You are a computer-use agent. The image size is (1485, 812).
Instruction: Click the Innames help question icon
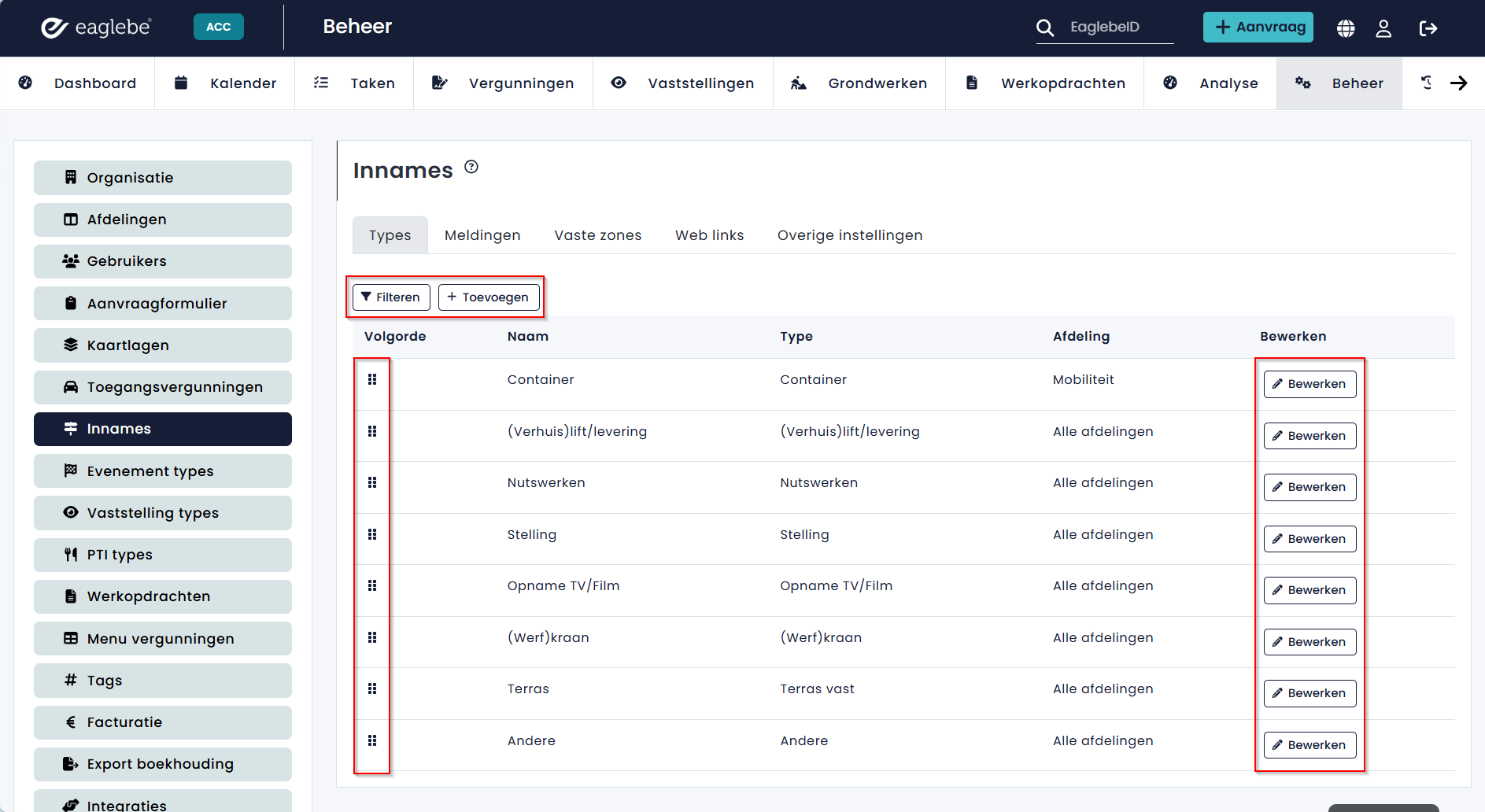point(471,167)
